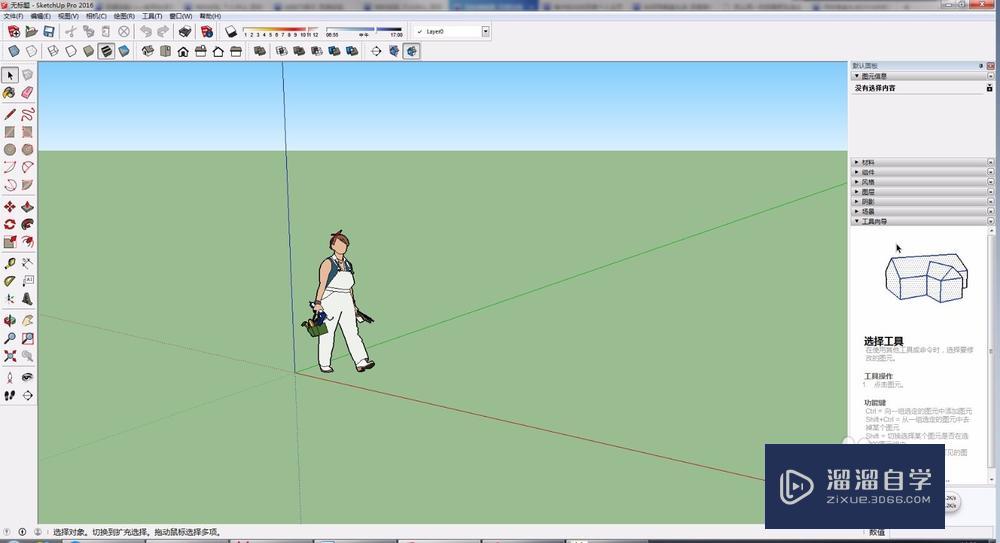
Task: Choose the Look Around eye tool
Action: [27, 378]
